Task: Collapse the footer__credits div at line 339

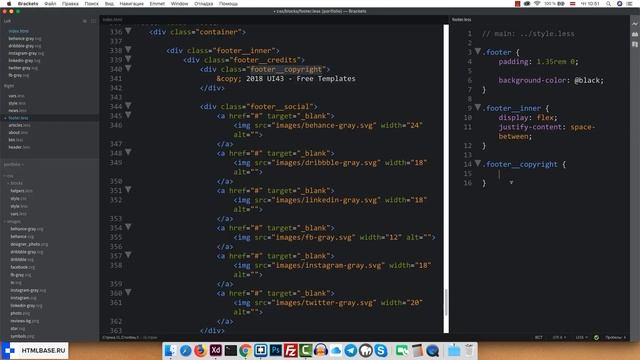Action: click(x=128, y=59)
